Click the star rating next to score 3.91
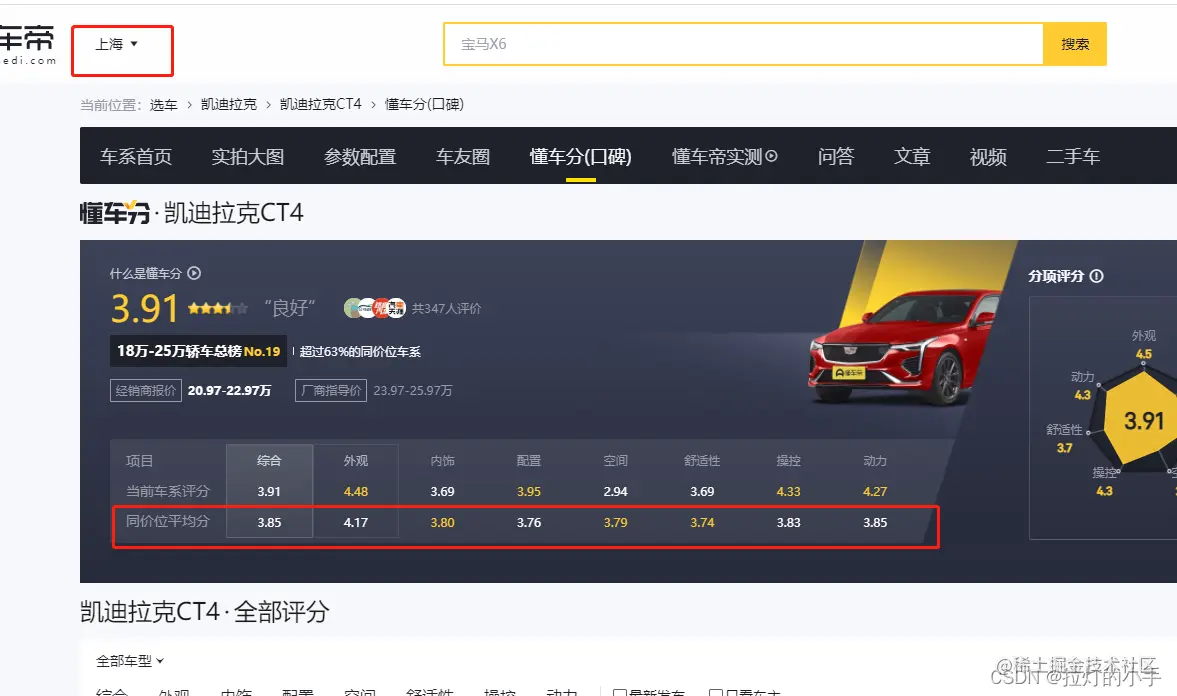The height and width of the screenshot is (696, 1177). coord(218,308)
